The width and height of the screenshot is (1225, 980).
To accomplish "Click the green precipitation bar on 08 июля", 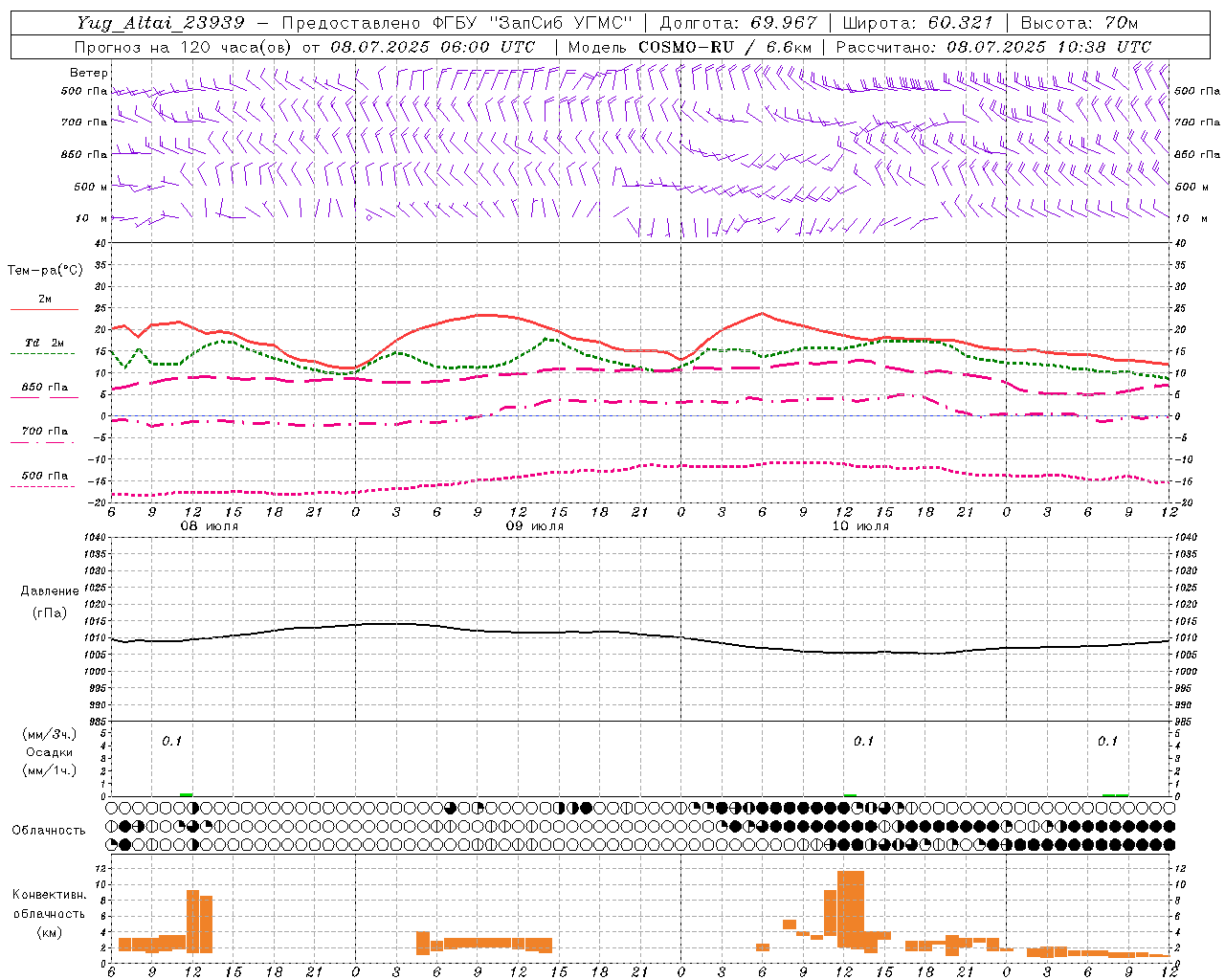I will (x=186, y=794).
